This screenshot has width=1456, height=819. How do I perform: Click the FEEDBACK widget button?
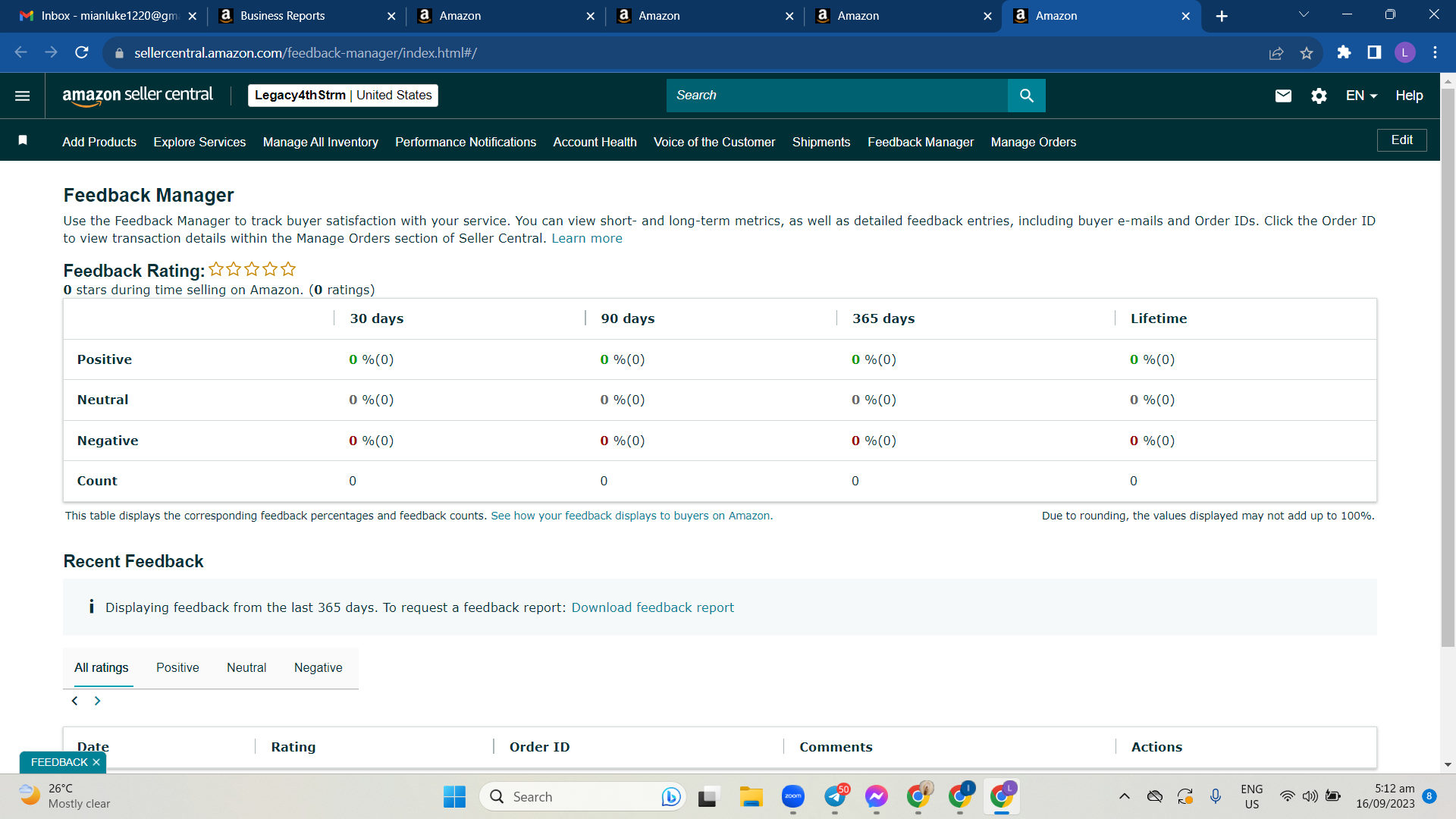click(59, 762)
